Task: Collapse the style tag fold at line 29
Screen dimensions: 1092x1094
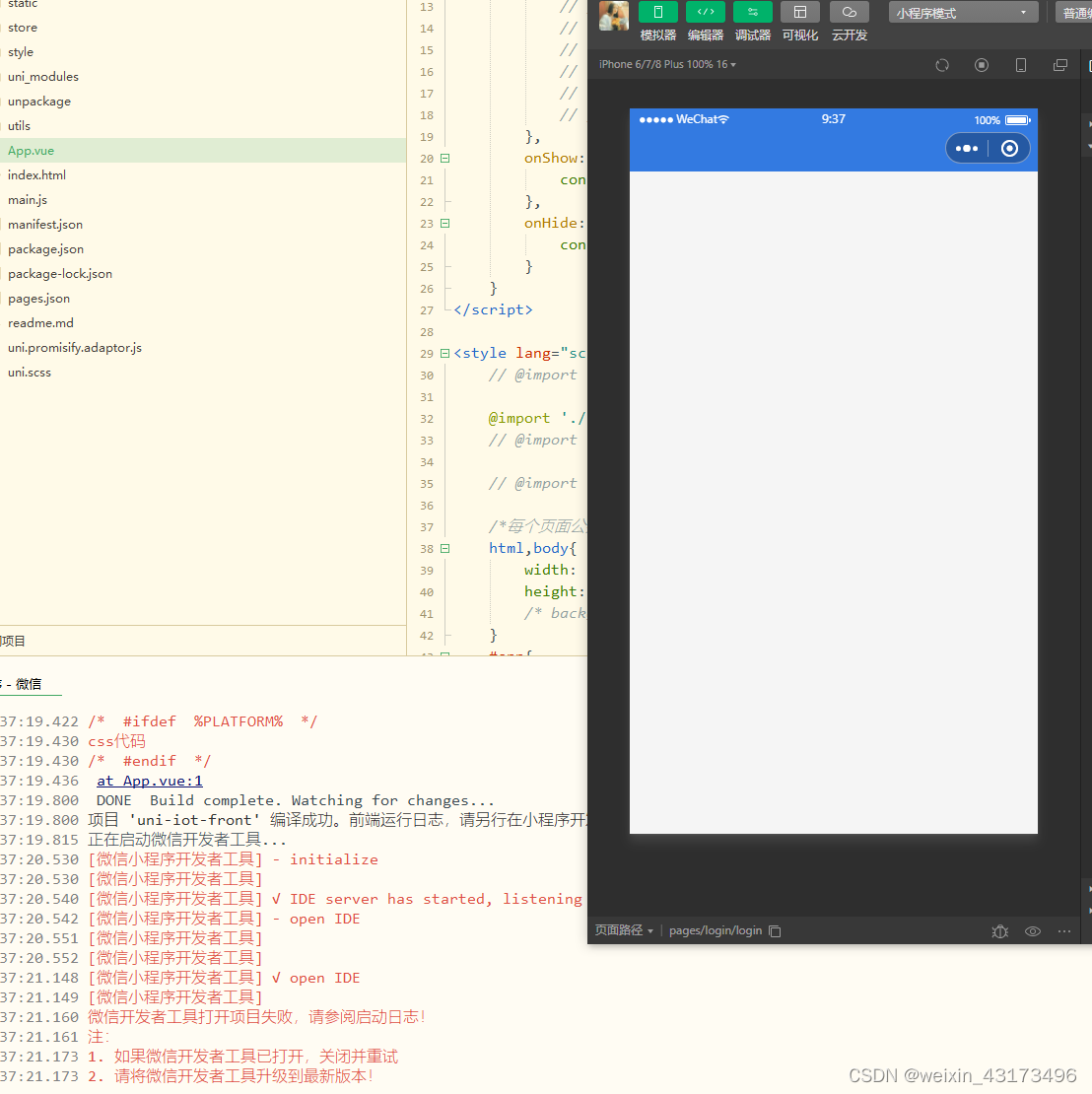Action: pos(444,353)
